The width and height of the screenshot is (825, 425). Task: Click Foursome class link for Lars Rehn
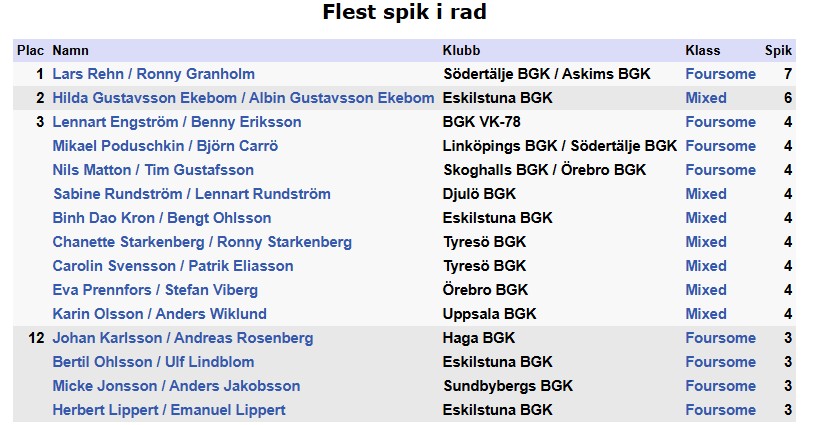[x=720, y=74]
